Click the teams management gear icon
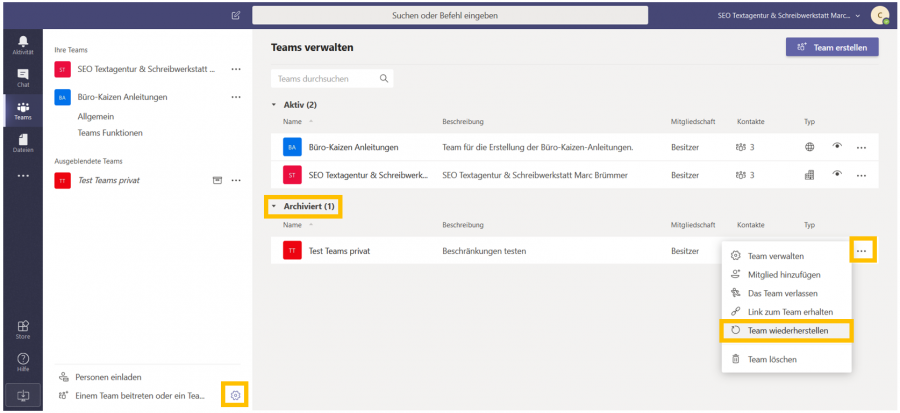This screenshot has height=413, width=900. [x=235, y=395]
